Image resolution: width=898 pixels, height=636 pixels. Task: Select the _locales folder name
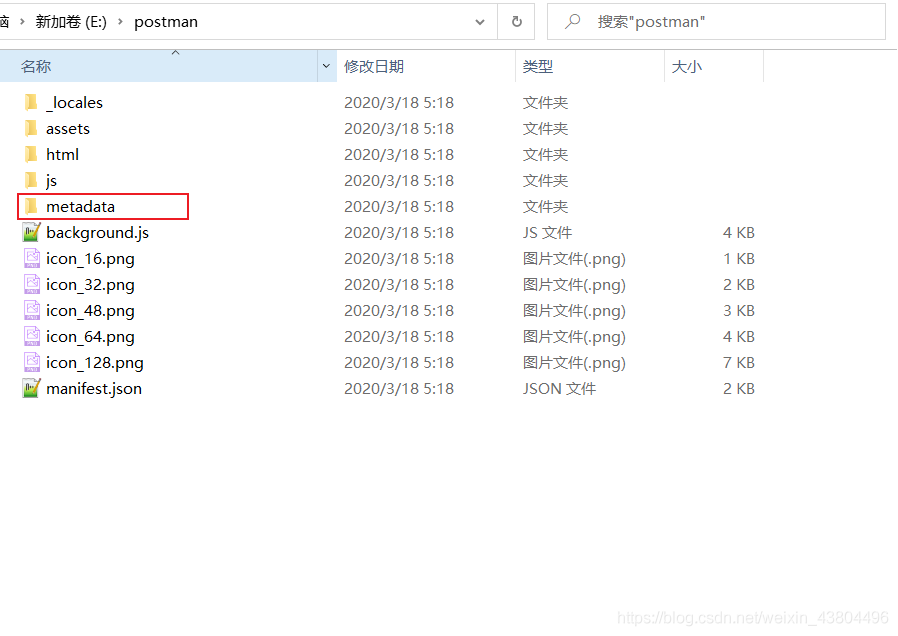coord(74,103)
